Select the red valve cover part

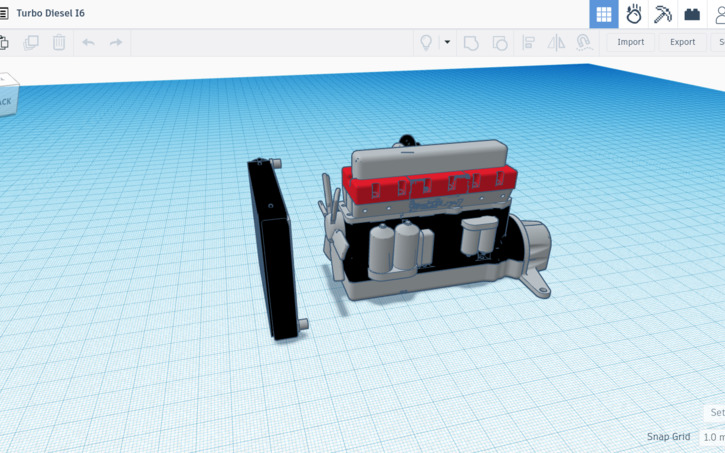[x=430, y=187]
